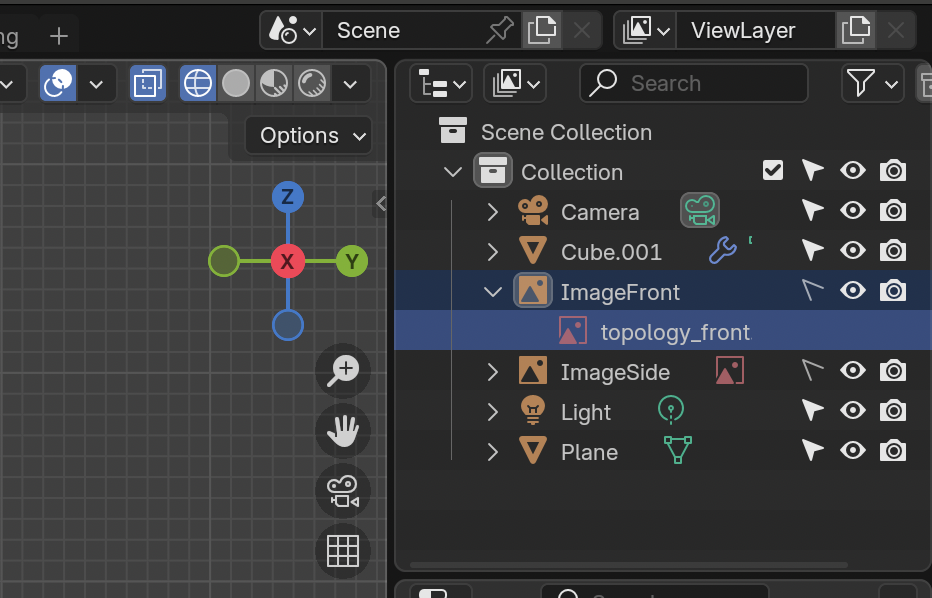Open the Outliner filter dropdown
The height and width of the screenshot is (598, 932).
point(872,83)
